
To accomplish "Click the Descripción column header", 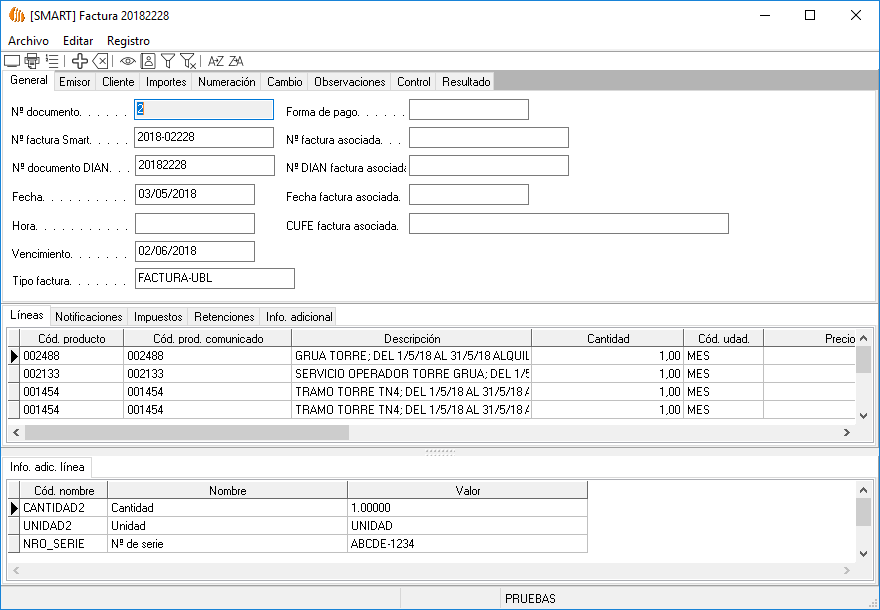I will tap(411, 339).
